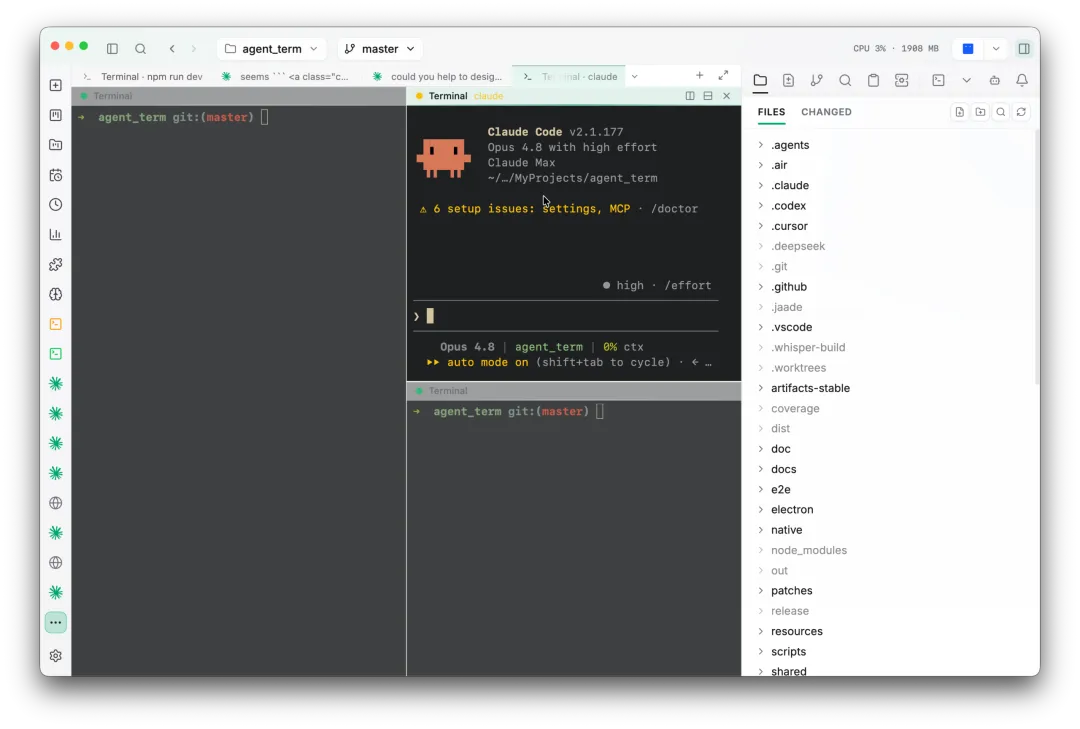
Task: Create a new folder in file panel
Action: coord(980,112)
